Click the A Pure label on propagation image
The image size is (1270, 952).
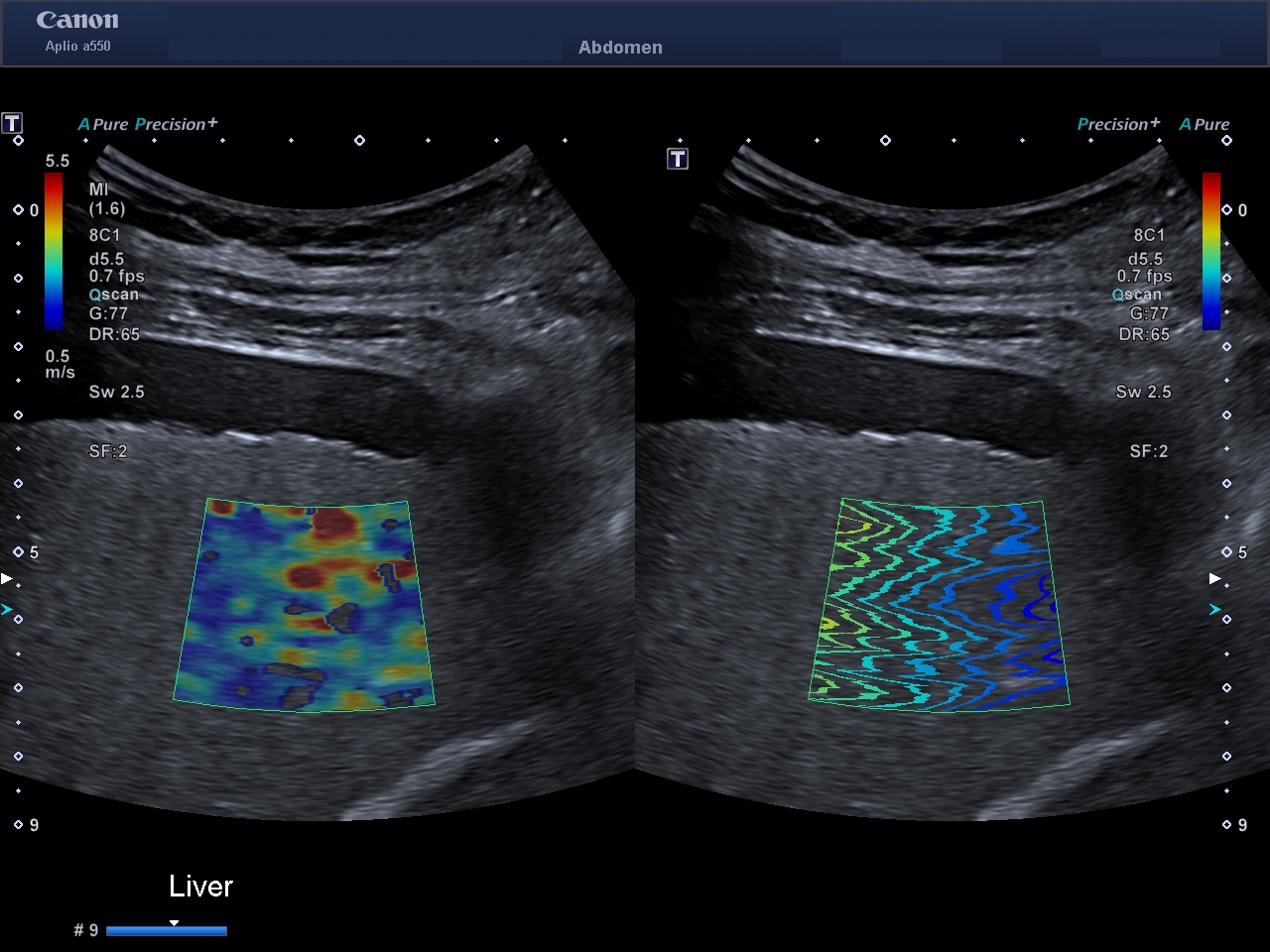click(1204, 124)
